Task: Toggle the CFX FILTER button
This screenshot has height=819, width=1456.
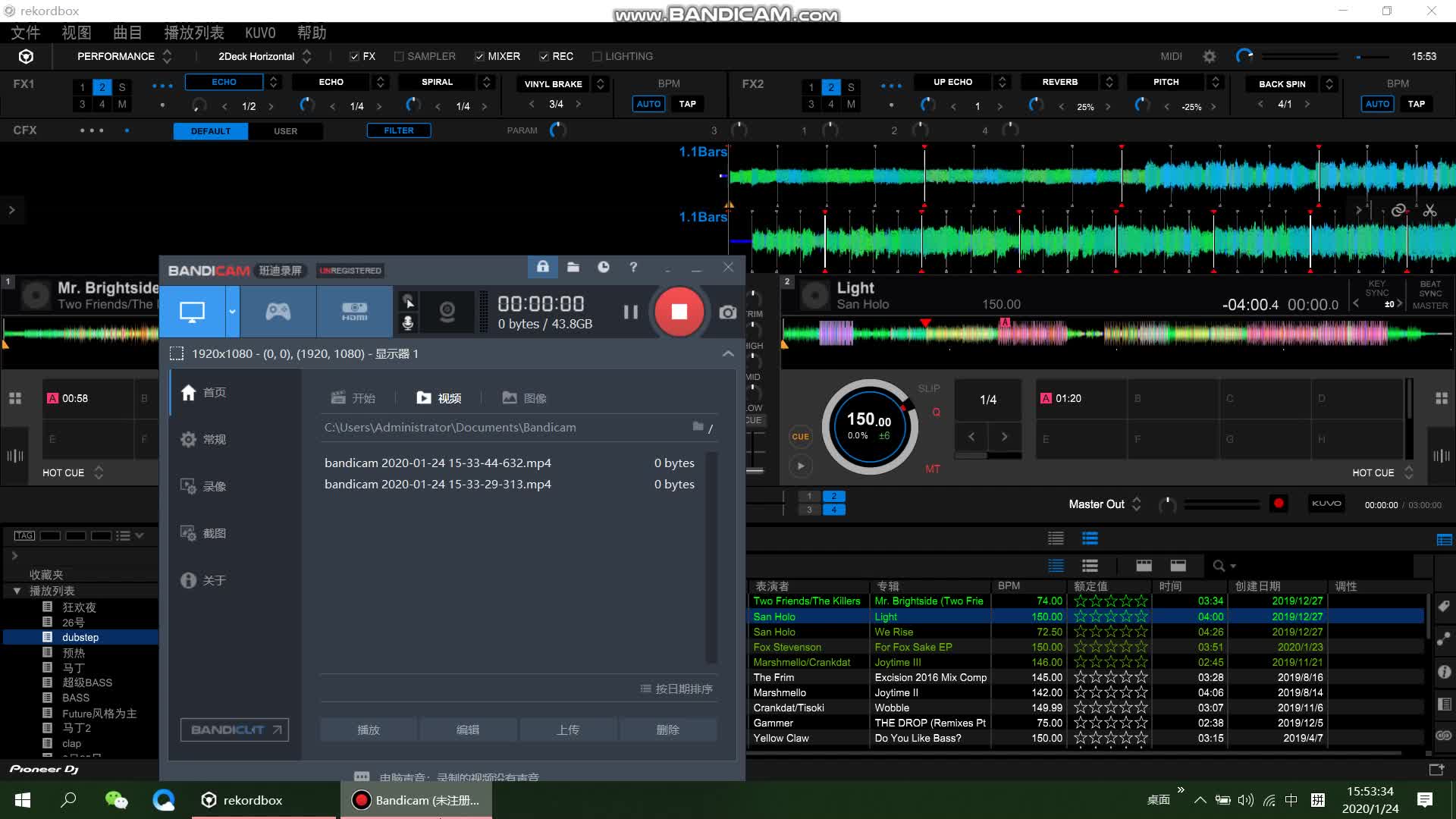Action: (399, 130)
